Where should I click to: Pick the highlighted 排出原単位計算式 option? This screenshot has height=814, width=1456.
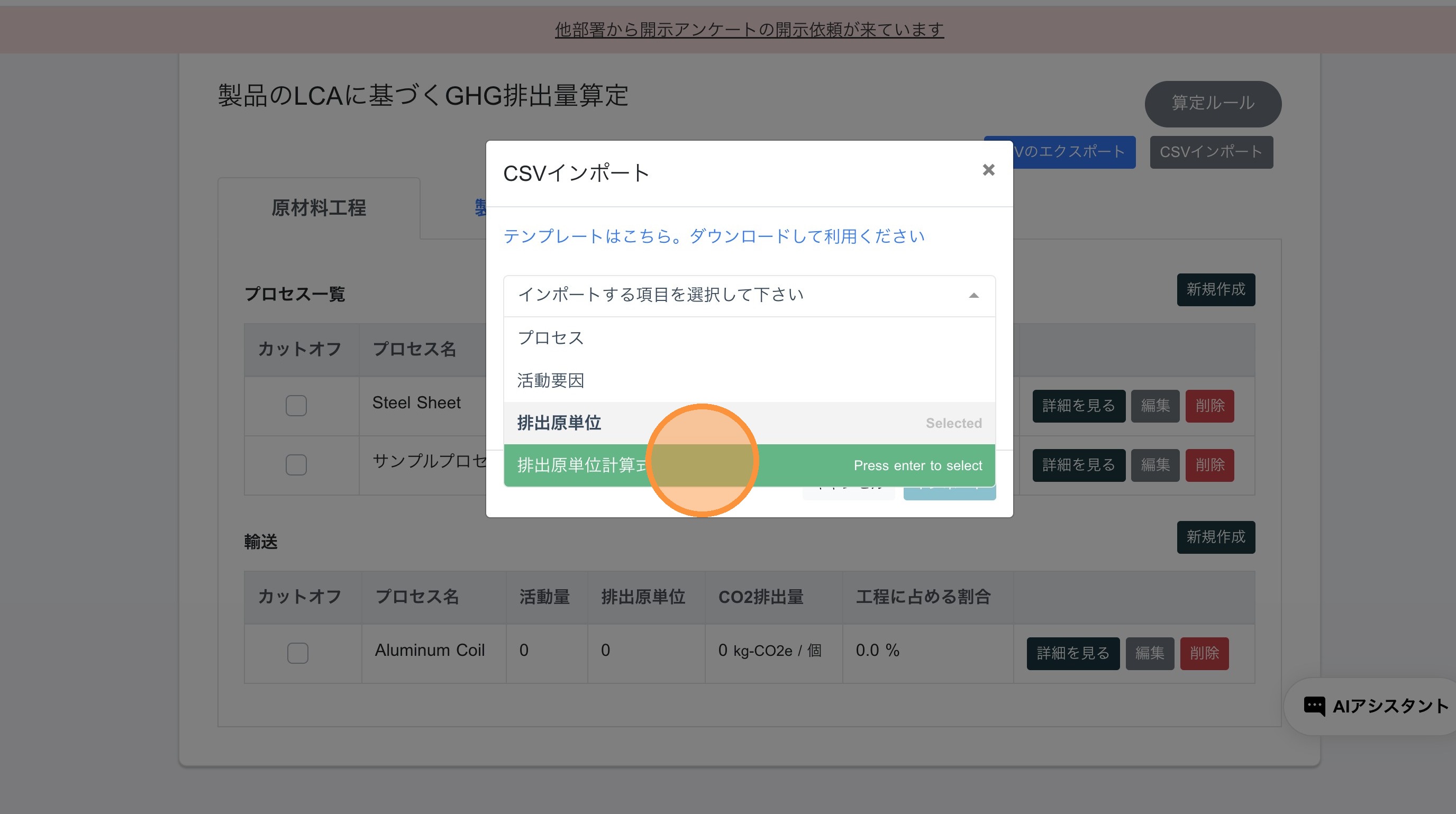pyautogui.click(x=582, y=465)
